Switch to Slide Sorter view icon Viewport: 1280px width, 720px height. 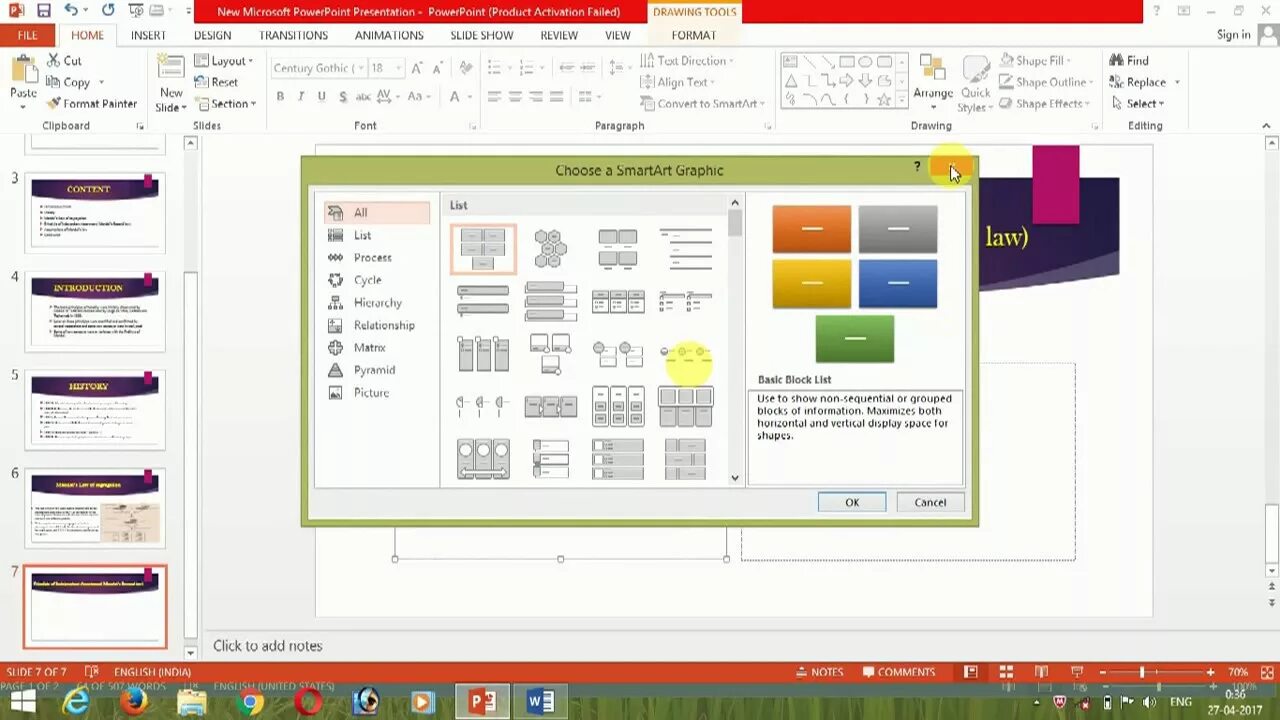(1006, 672)
